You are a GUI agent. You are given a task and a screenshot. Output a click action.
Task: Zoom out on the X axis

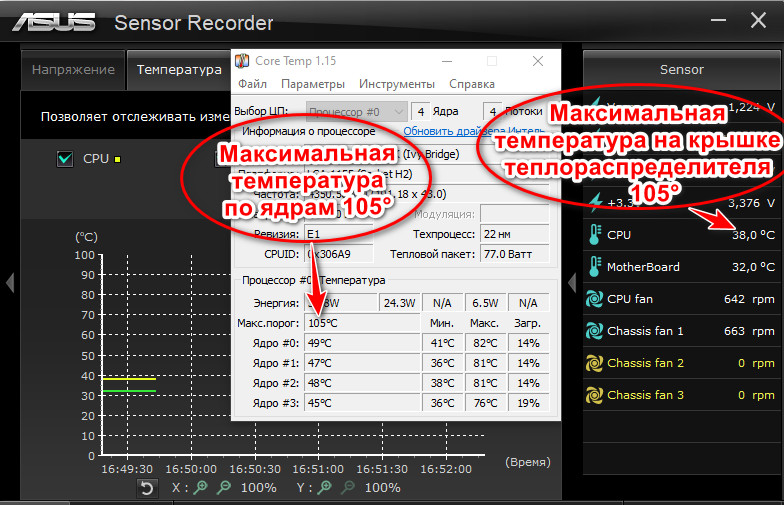click(x=224, y=488)
